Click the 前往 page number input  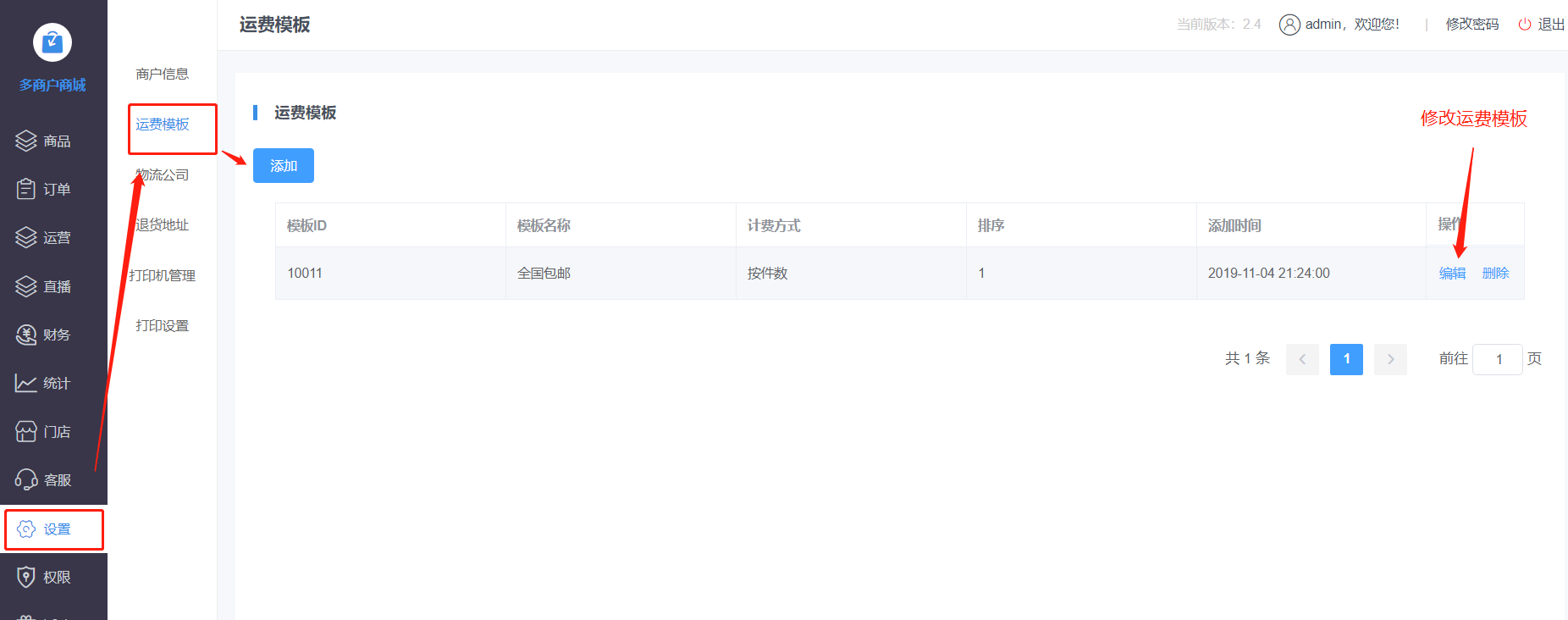coord(1498,359)
